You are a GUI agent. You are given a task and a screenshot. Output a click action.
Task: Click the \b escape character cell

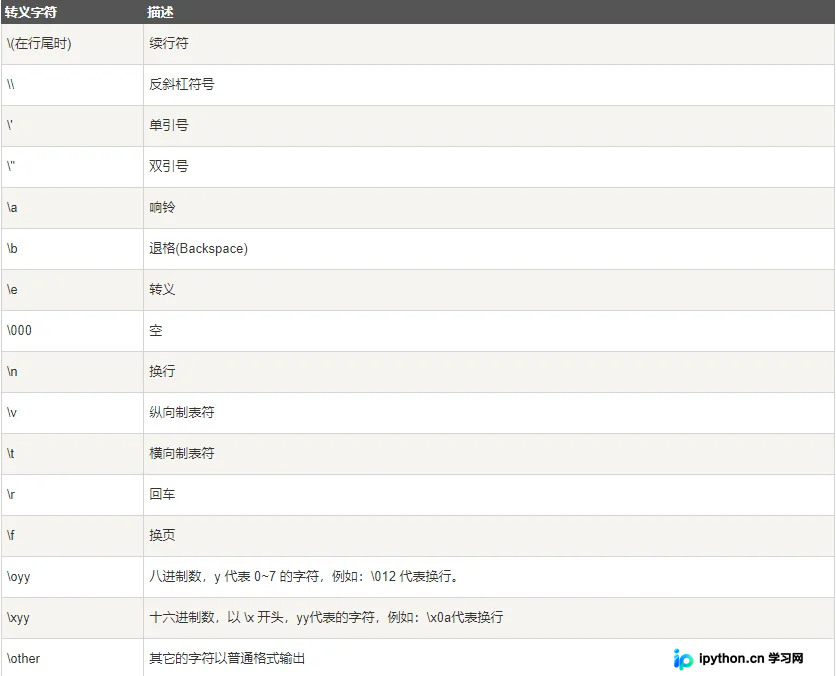click(x=72, y=249)
